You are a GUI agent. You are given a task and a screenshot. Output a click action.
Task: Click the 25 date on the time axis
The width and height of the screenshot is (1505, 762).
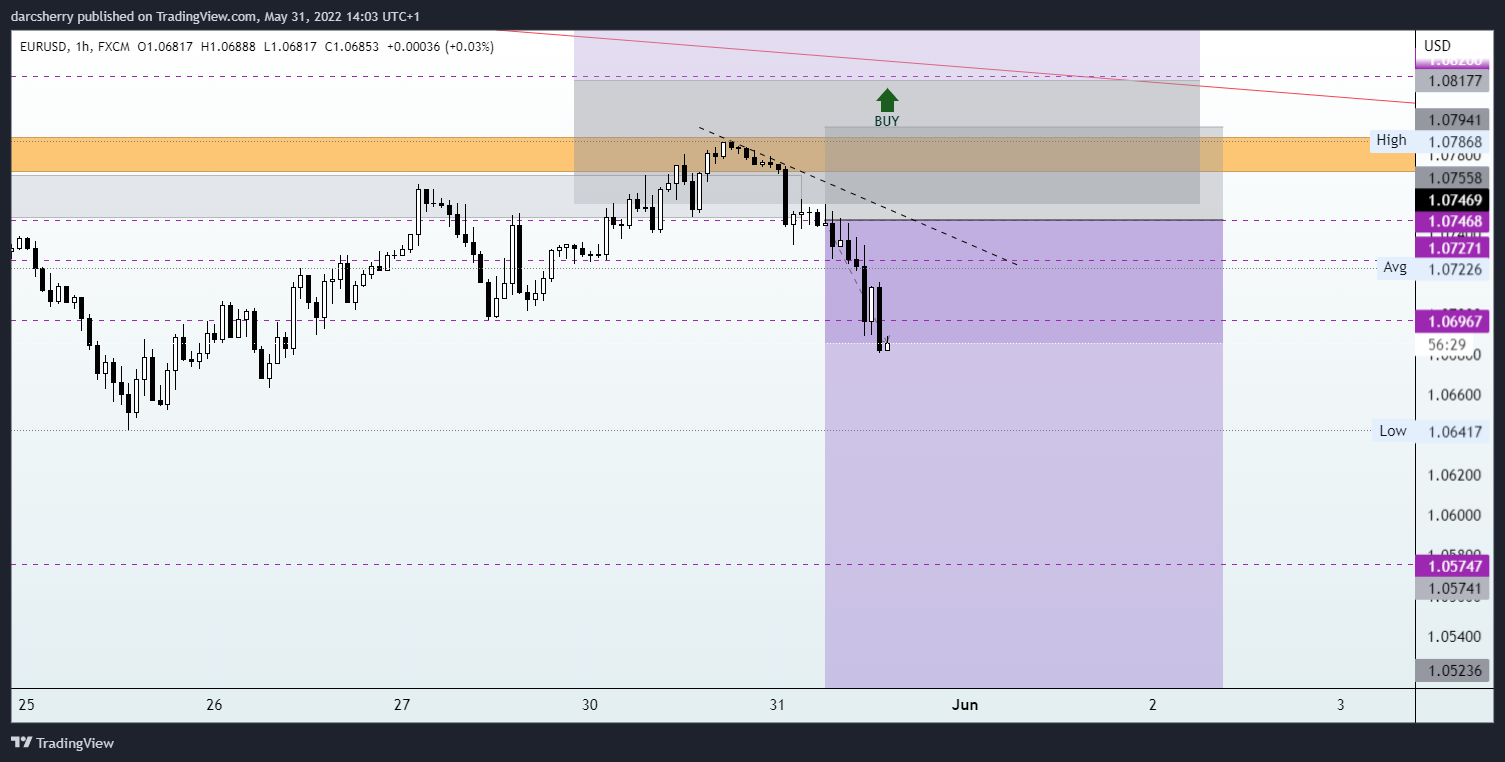pyautogui.click(x=26, y=705)
